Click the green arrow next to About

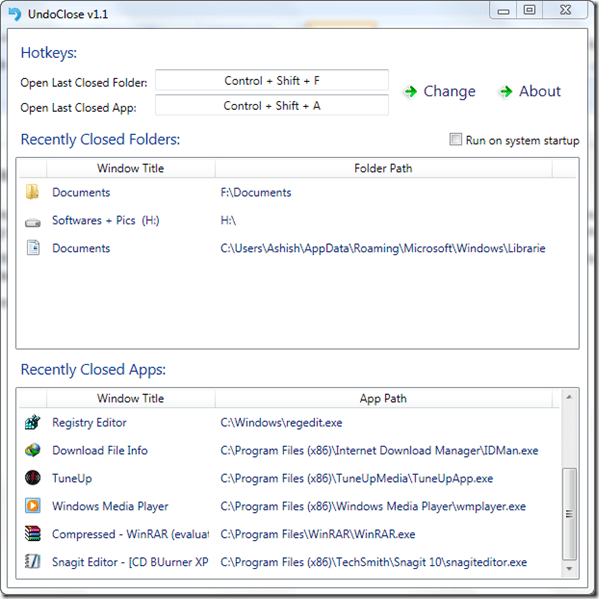coord(506,92)
